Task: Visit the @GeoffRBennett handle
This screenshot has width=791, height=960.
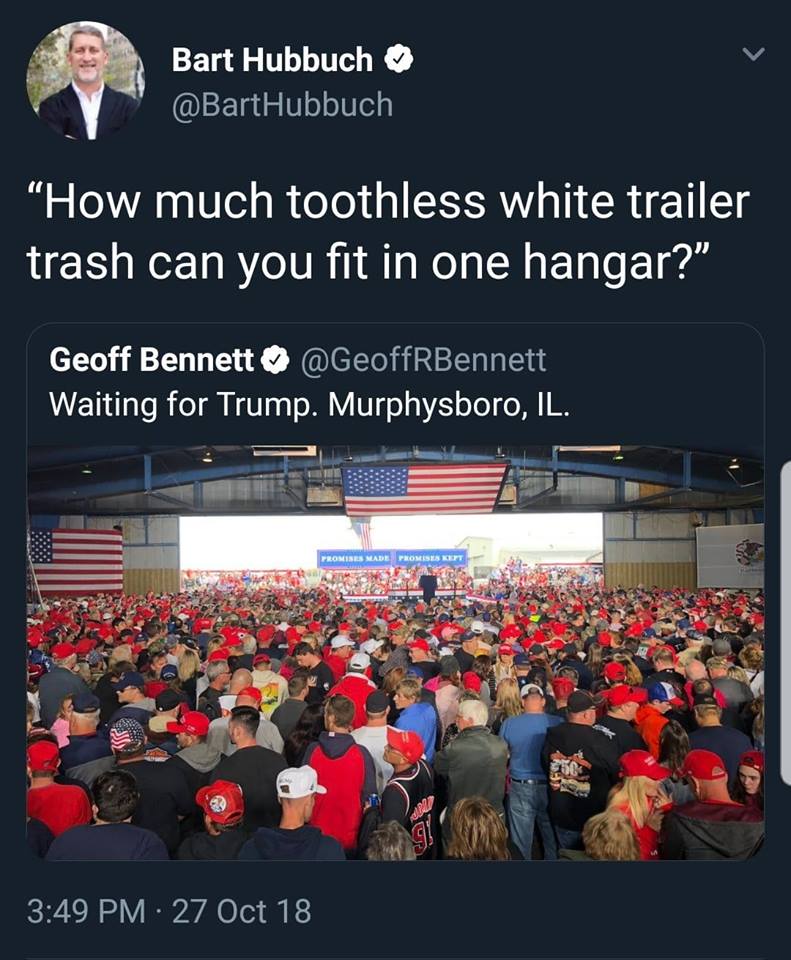Action: pyautogui.click(x=423, y=359)
